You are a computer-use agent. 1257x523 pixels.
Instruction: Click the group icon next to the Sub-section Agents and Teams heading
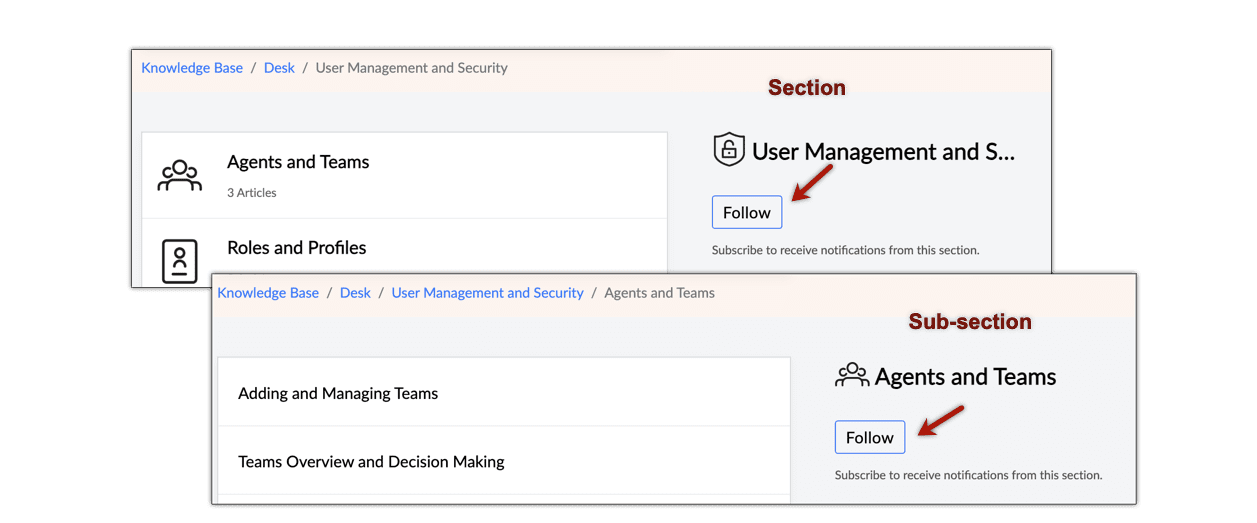tap(852, 375)
